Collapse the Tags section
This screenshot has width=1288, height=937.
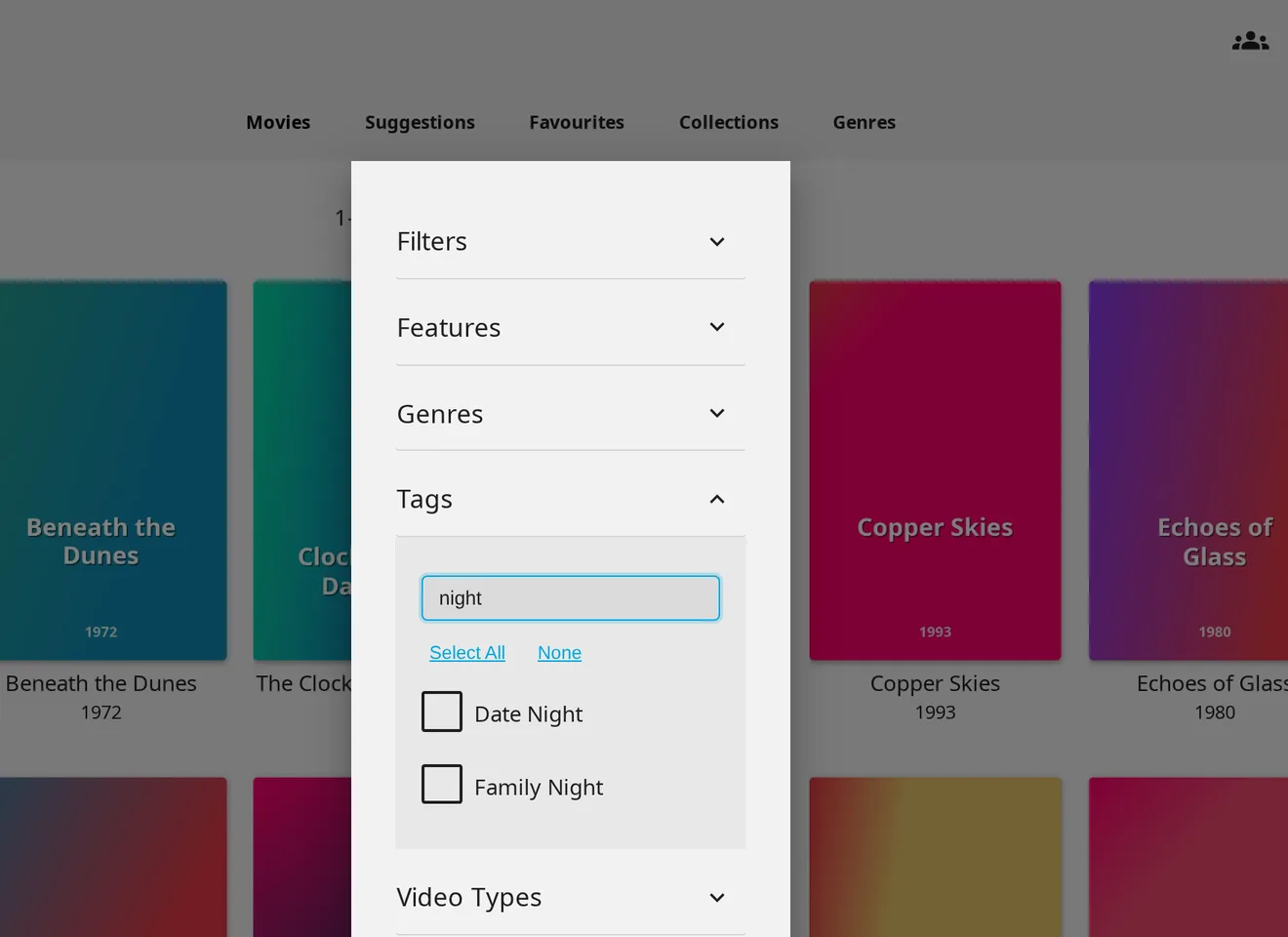coord(571,499)
